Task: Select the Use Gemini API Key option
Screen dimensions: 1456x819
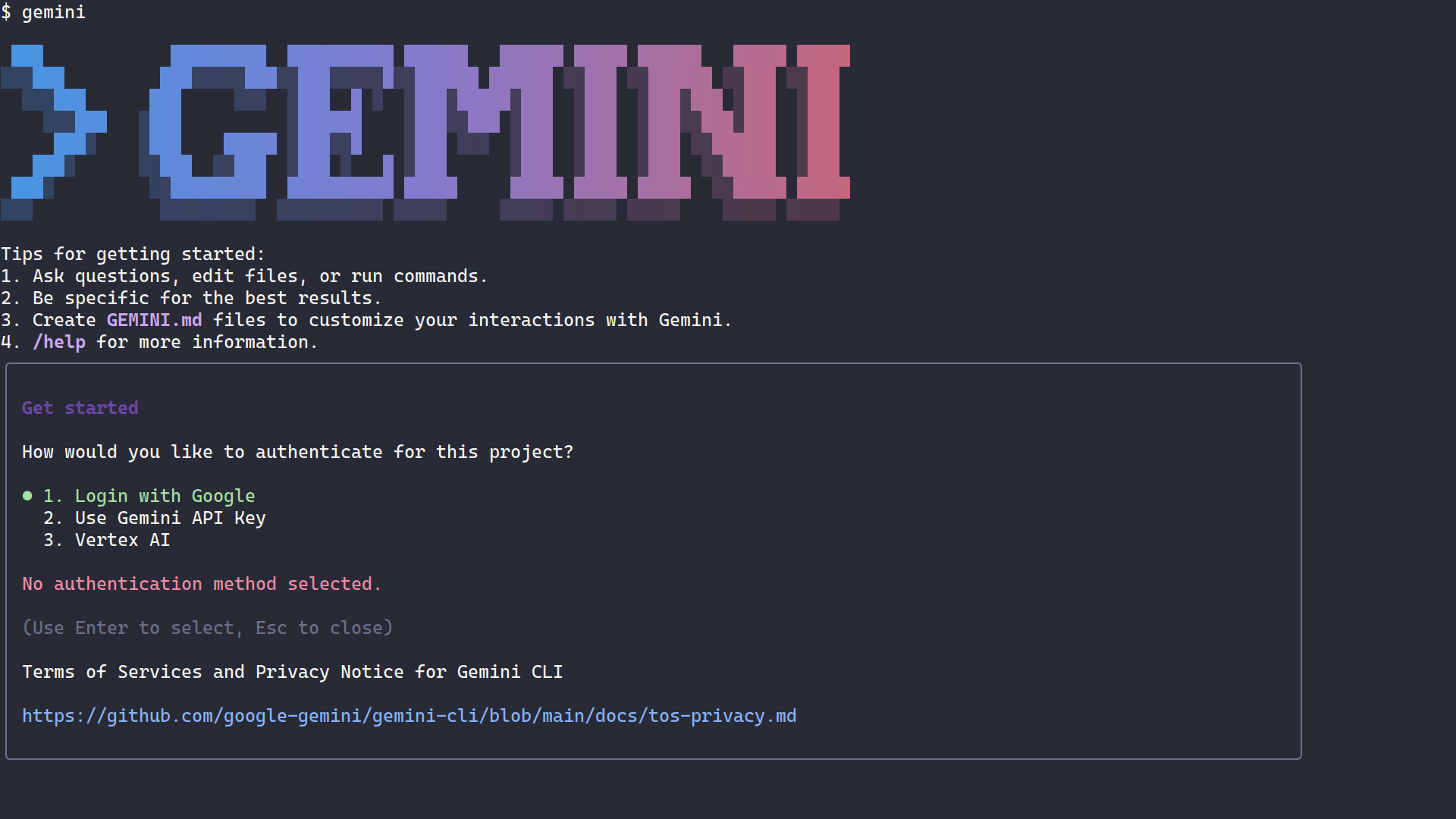Action: tap(170, 518)
